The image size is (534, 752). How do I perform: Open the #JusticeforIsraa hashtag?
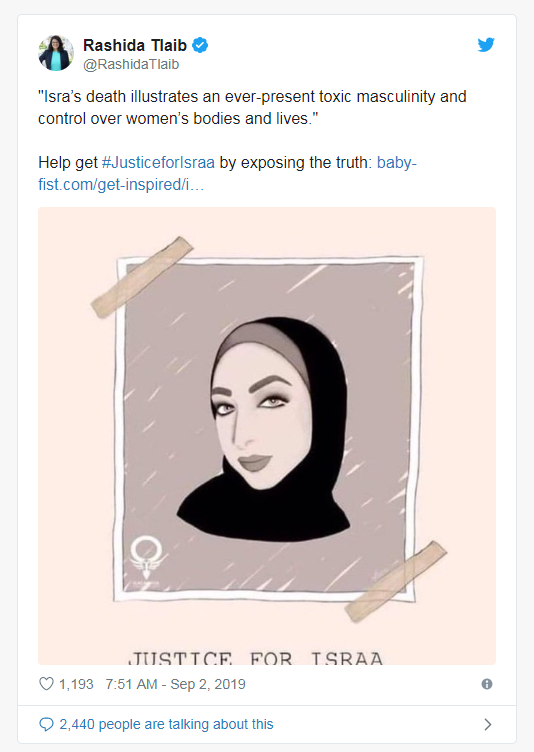[x=158, y=163]
